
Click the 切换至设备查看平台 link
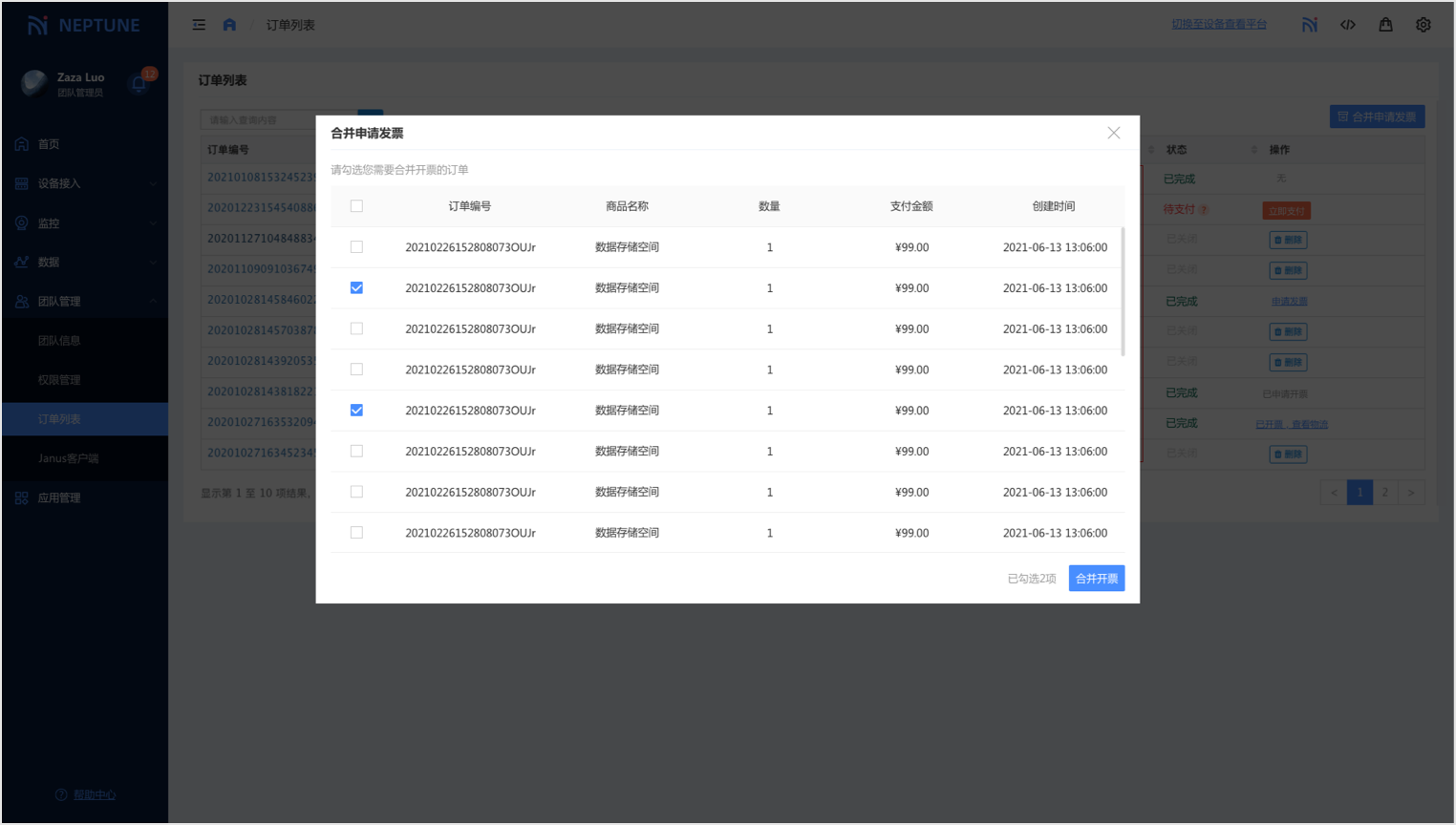pyautogui.click(x=1218, y=25)
